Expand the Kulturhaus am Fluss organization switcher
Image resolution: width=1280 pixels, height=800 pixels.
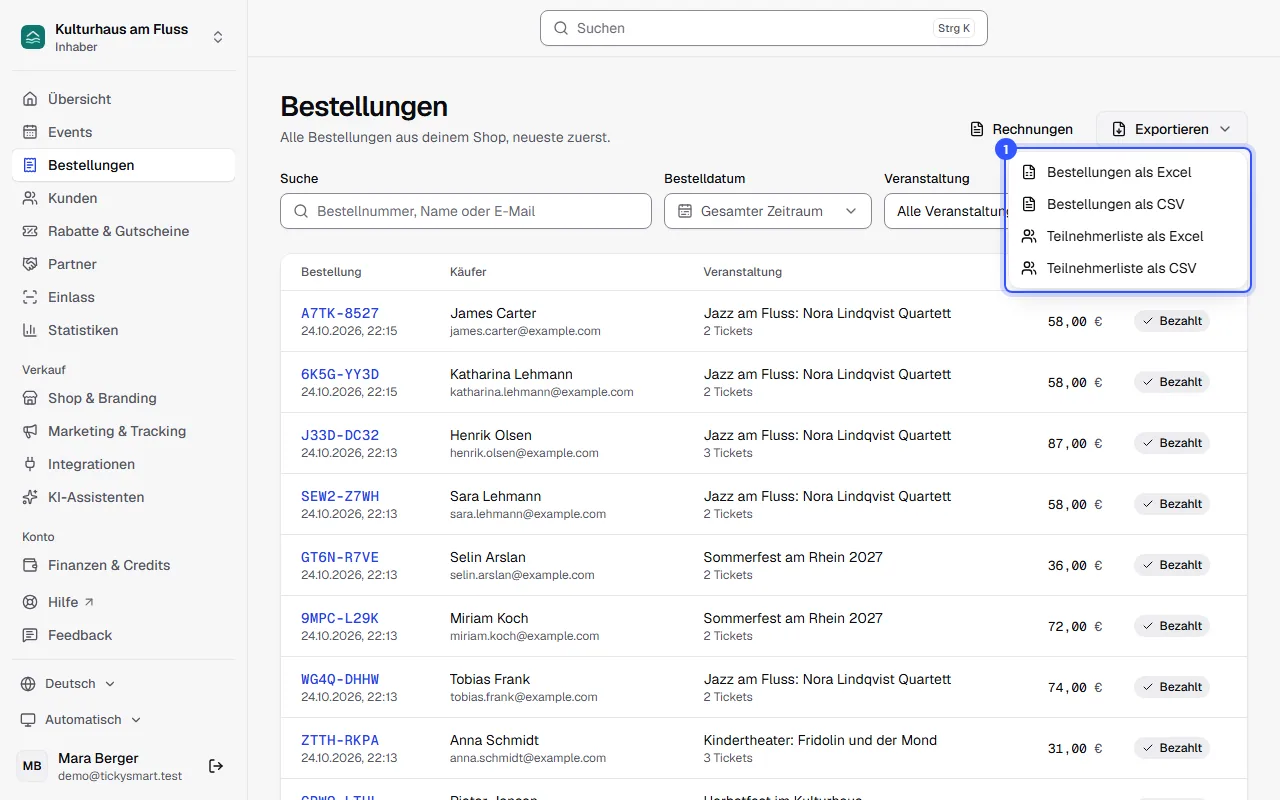(218, 37)
